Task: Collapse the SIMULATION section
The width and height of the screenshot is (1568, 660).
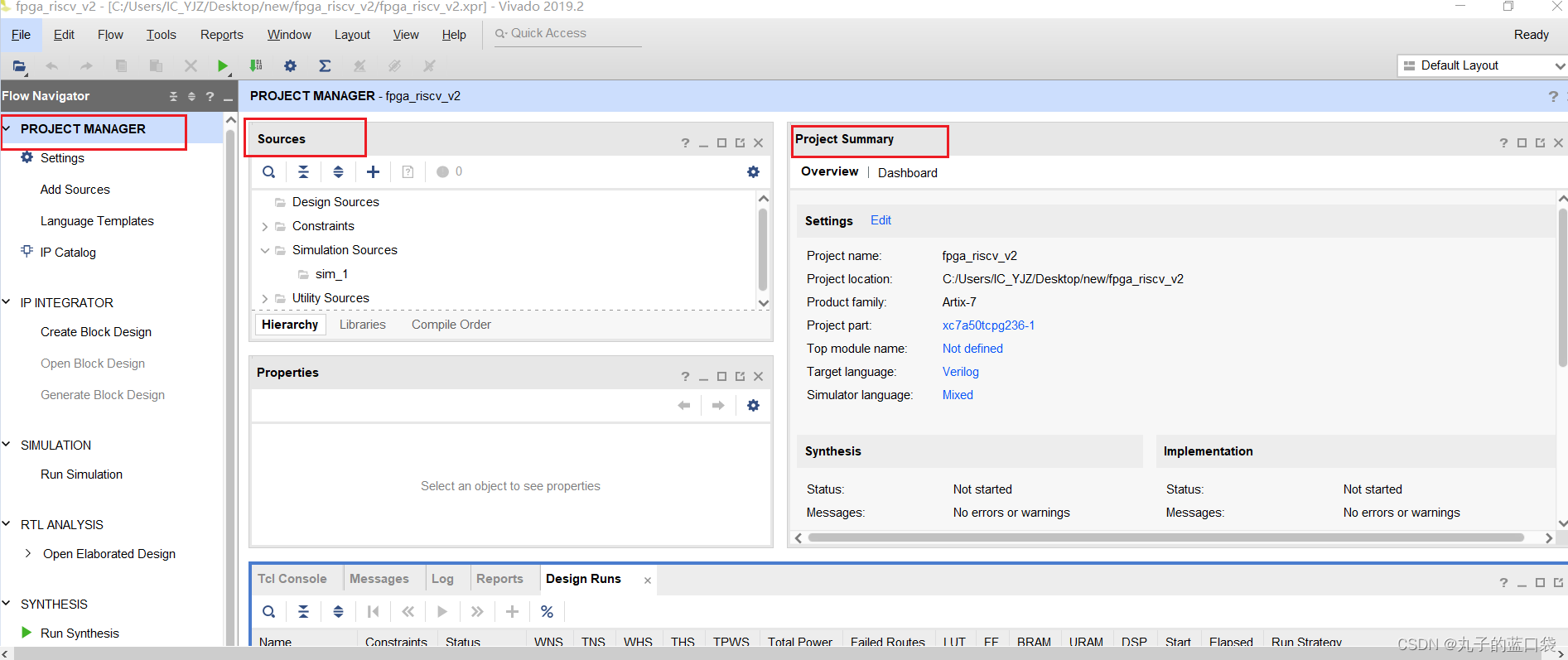Action: click(7, 445)
